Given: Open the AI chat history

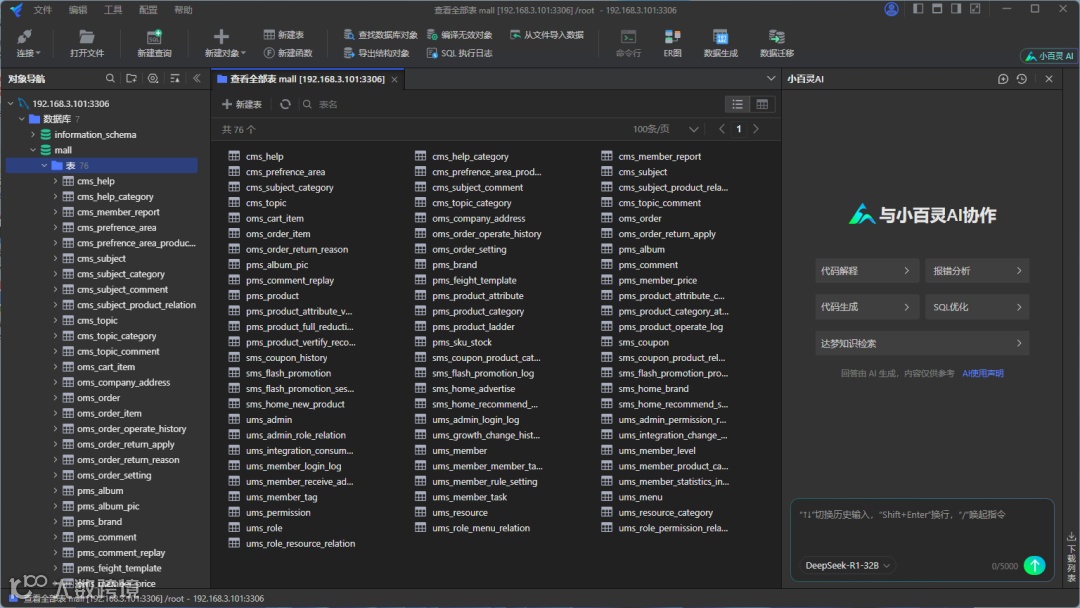Looking at the screenshot, I should click(x=1022, y=78).
